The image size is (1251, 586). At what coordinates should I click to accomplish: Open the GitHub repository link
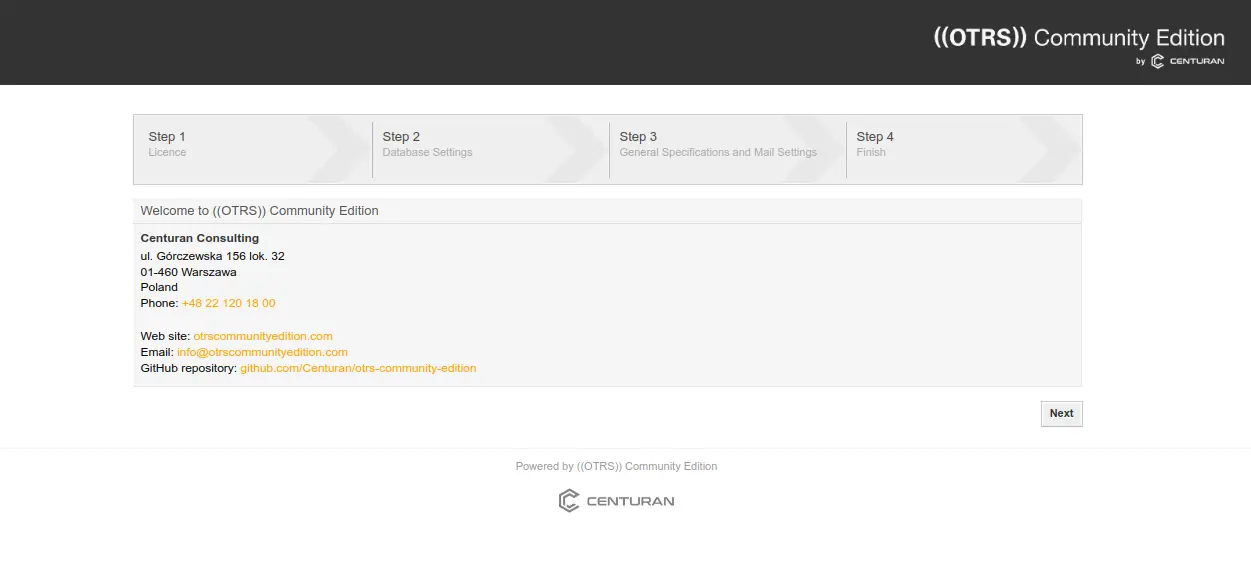(358, 368)
